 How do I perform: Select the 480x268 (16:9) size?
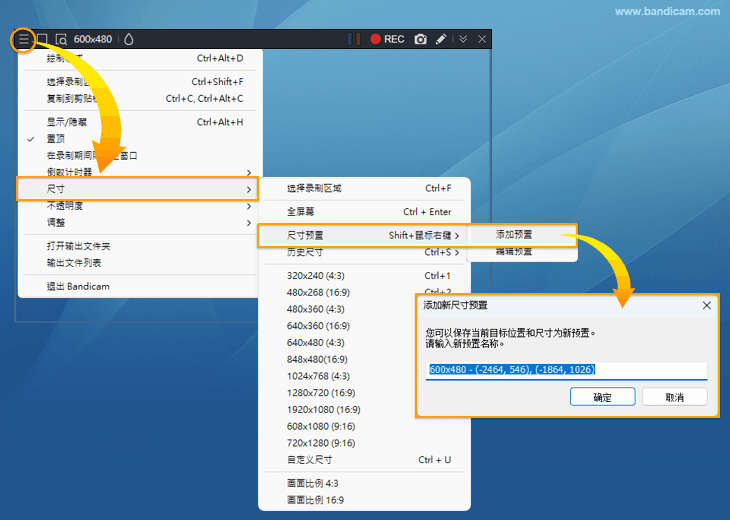[x=339, y=292]
